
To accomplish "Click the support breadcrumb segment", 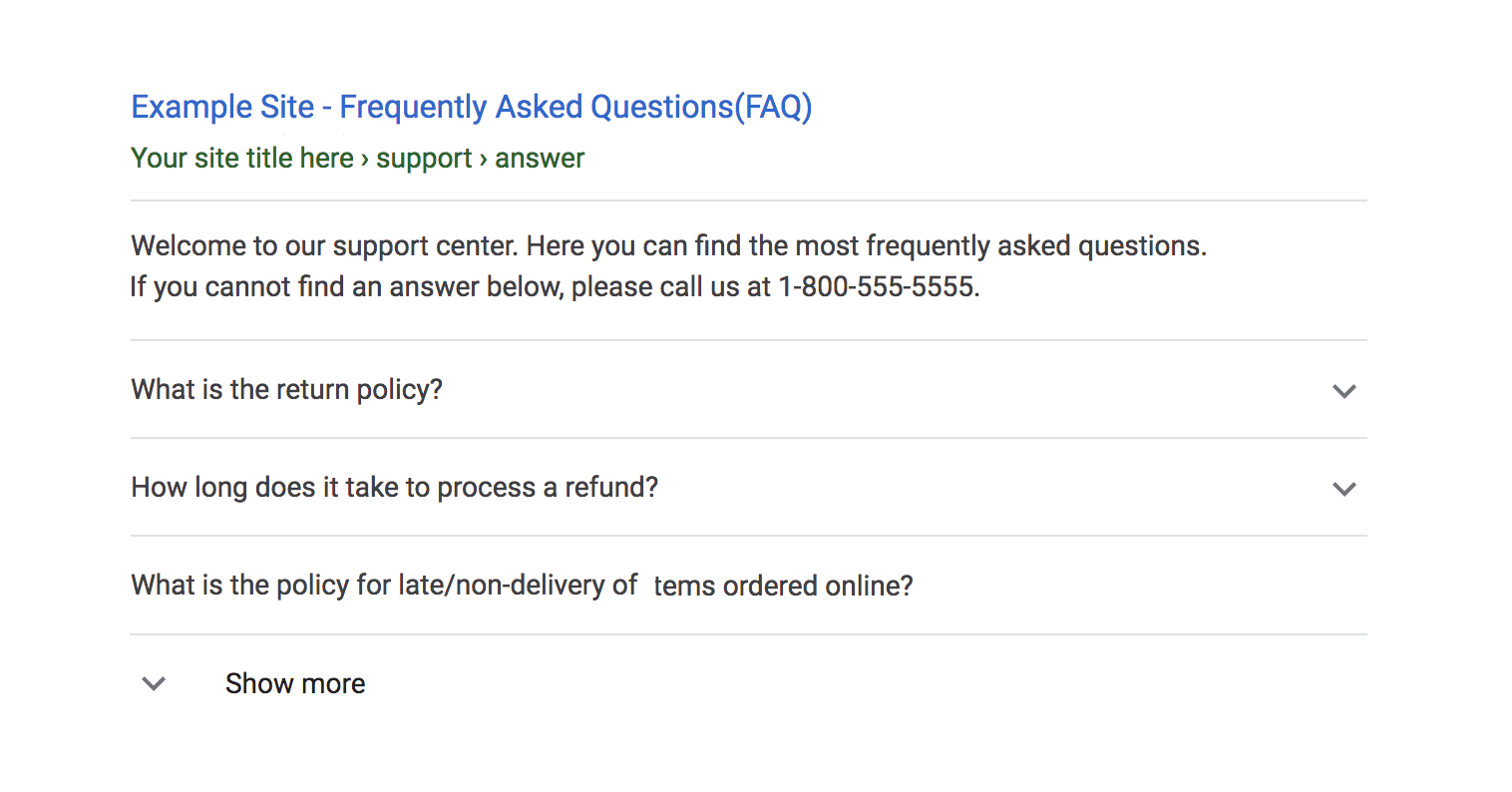I will point(424,158).
